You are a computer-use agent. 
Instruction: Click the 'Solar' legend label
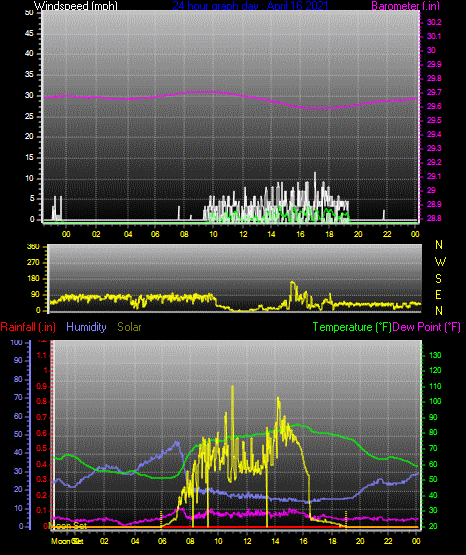click(129, 327)
